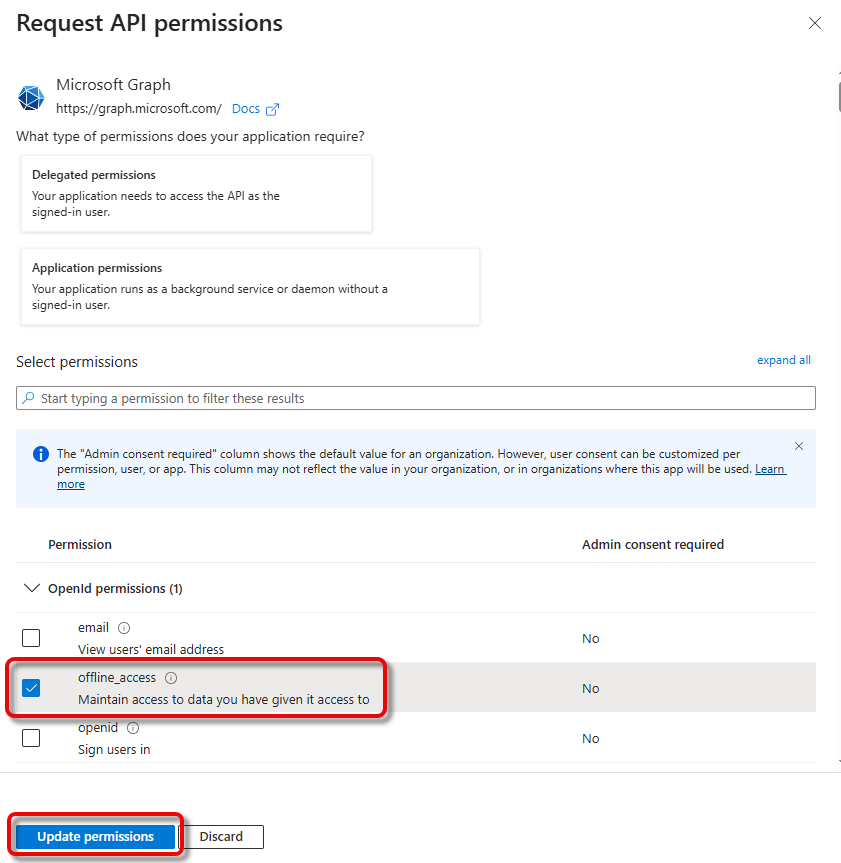Viewport: 841px width, 863px height.
Task: Click the Update permissions button
Action: click(96, 836)
